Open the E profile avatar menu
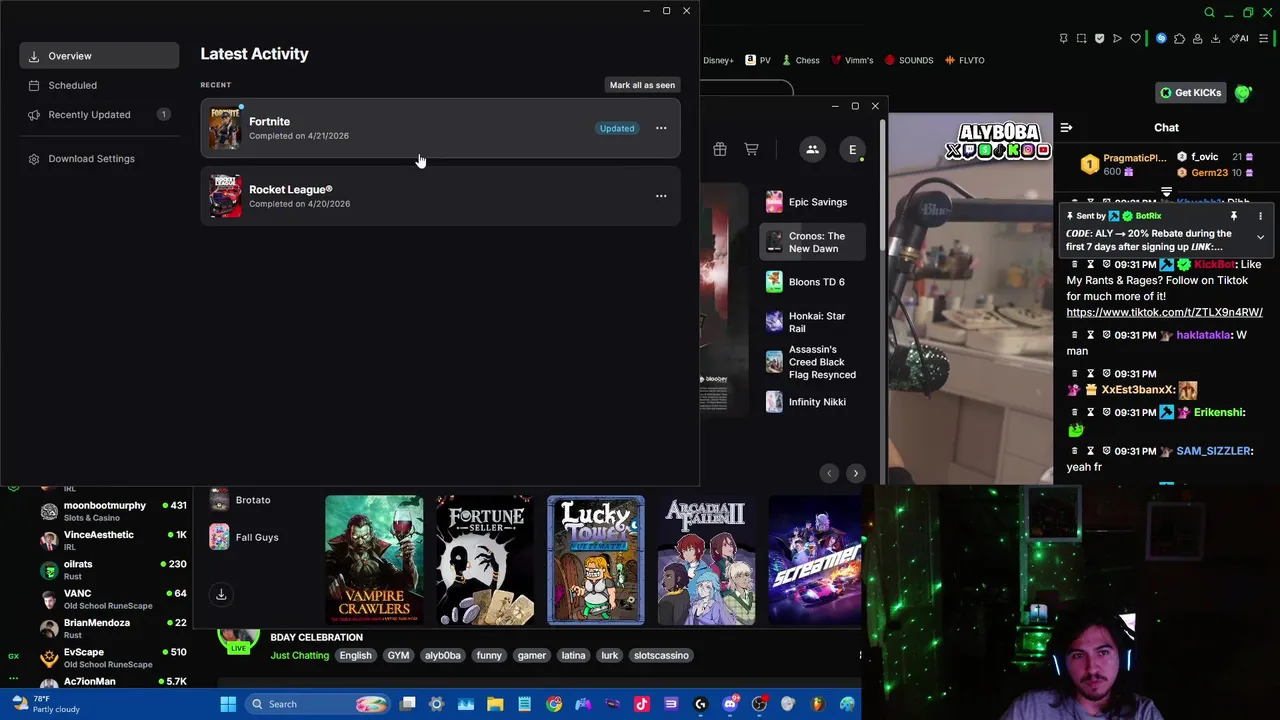Image resolution: width=1280 pixels, height=720 pixels. pos(852,149)
